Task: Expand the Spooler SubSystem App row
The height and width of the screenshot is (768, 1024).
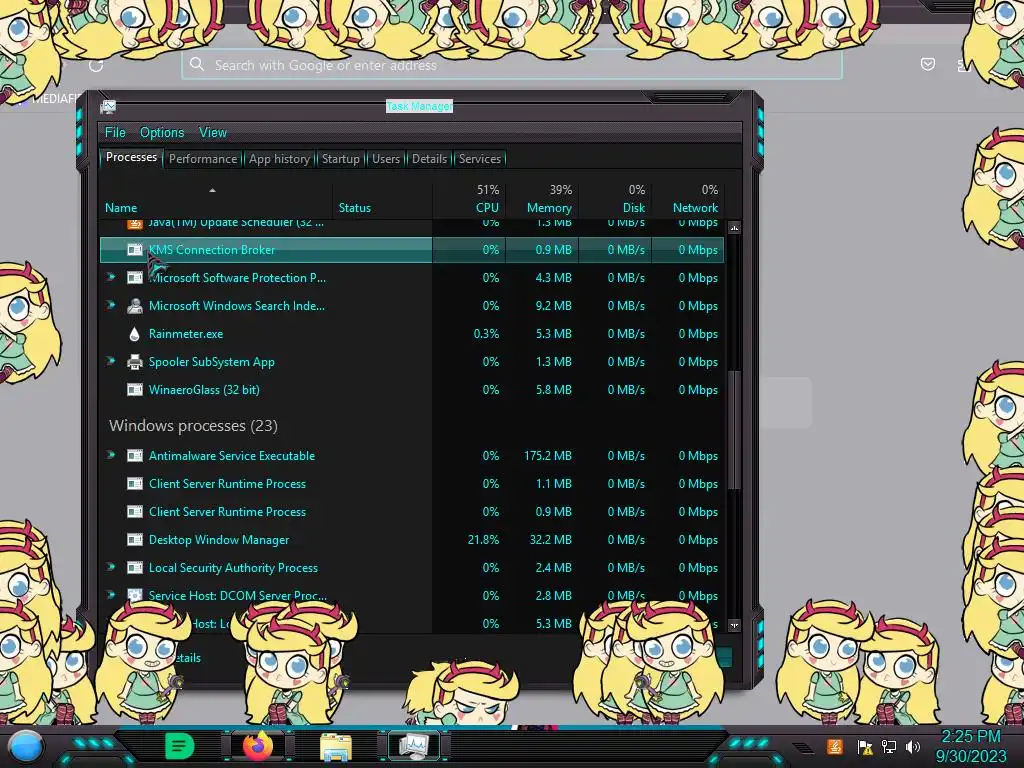Action: (111, 361)
